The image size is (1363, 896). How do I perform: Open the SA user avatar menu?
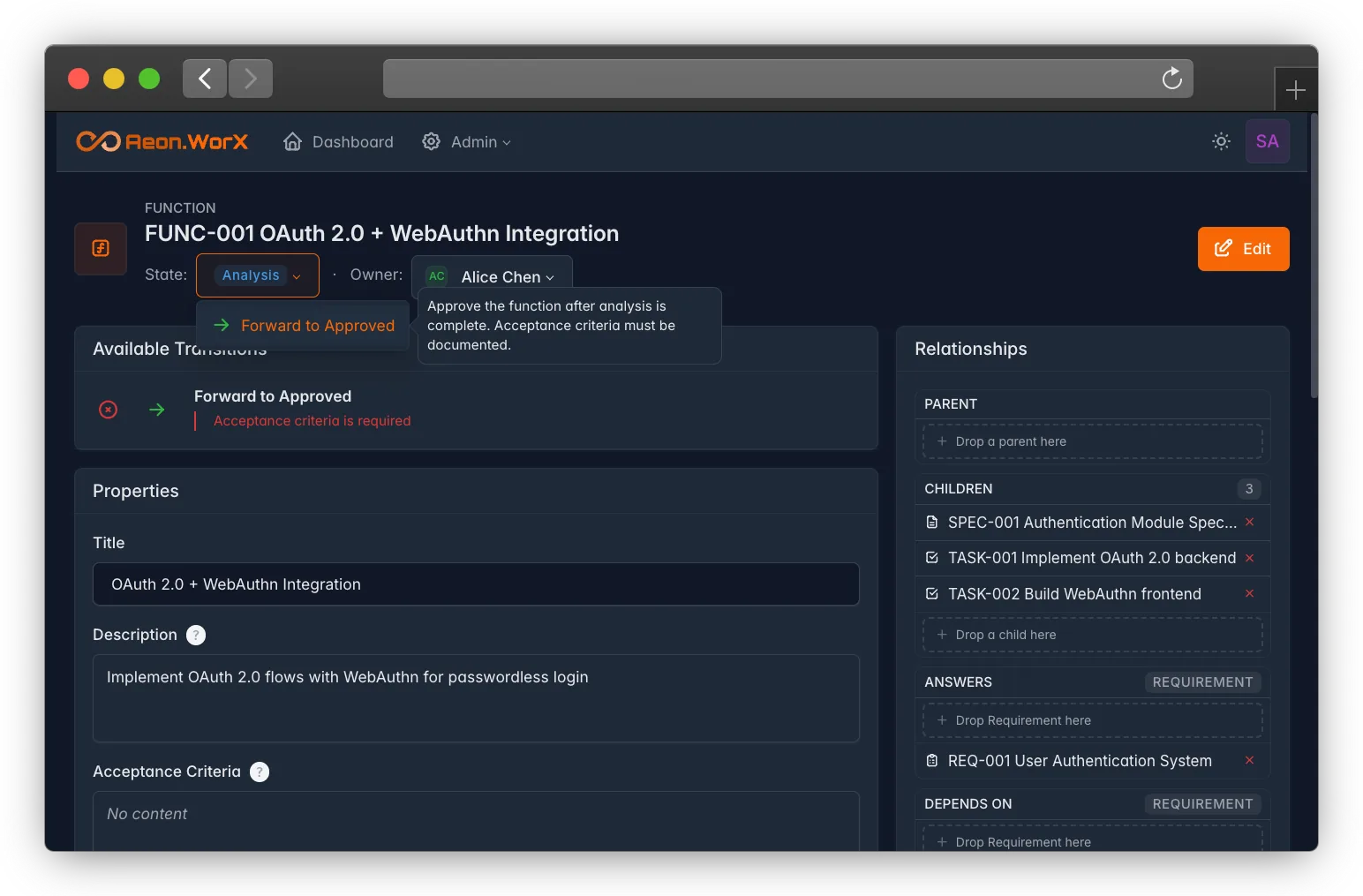click(x=1268, y=141)
